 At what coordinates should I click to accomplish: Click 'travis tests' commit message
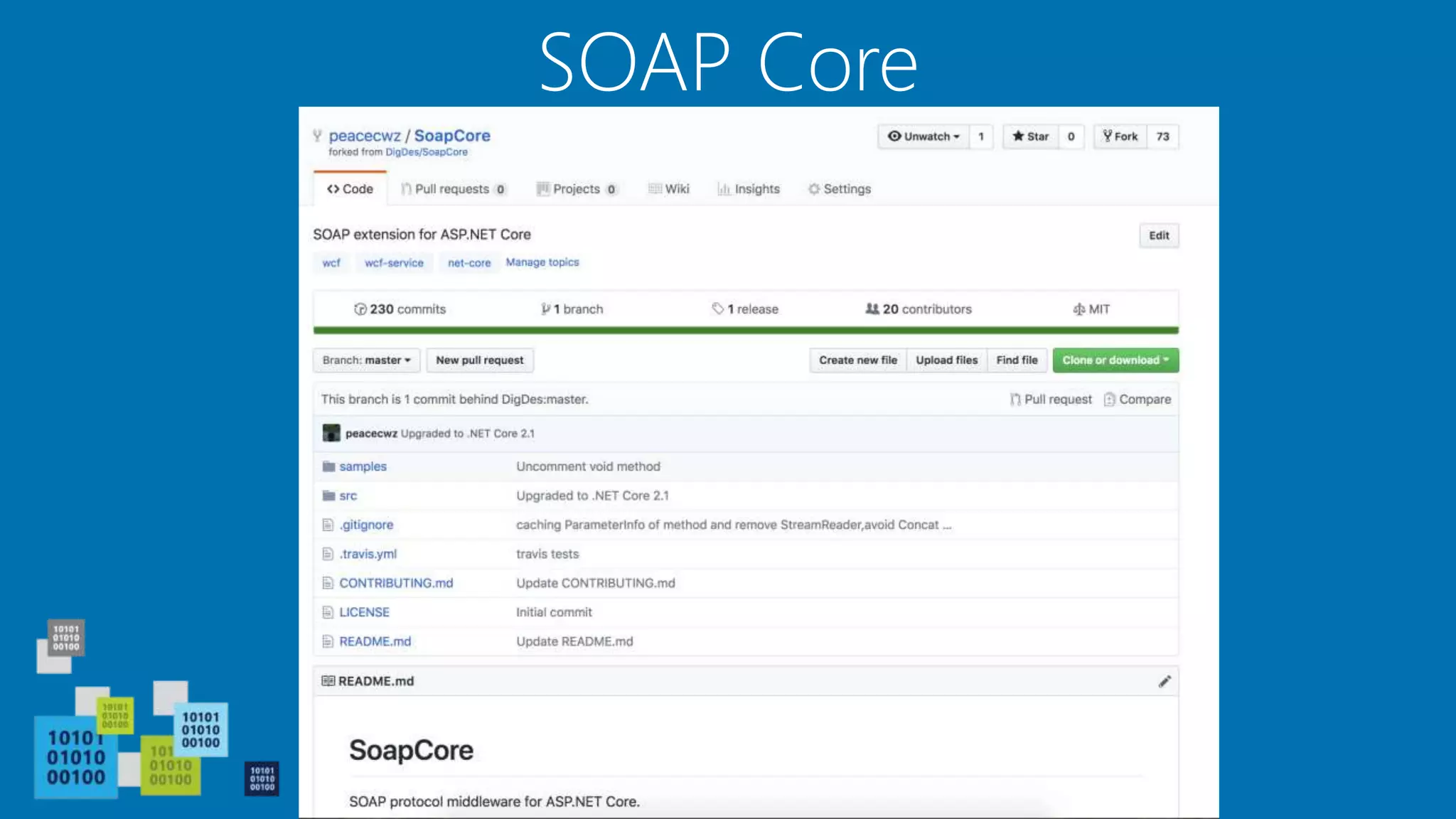[547, 554]
